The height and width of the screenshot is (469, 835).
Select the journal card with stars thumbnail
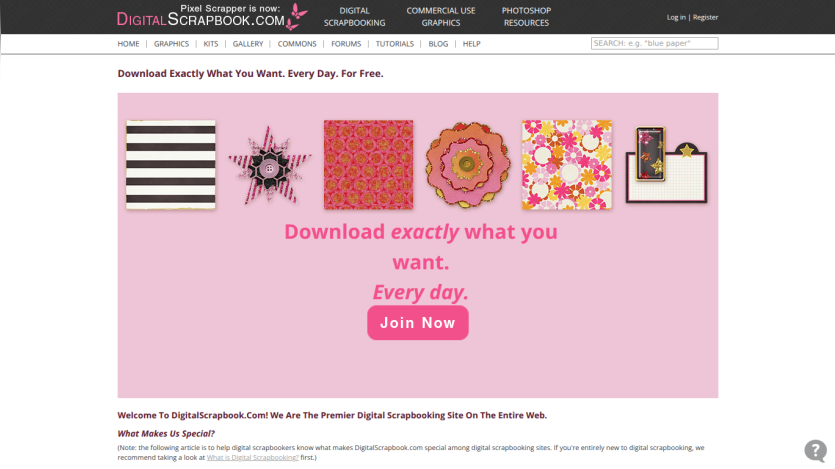666,164
